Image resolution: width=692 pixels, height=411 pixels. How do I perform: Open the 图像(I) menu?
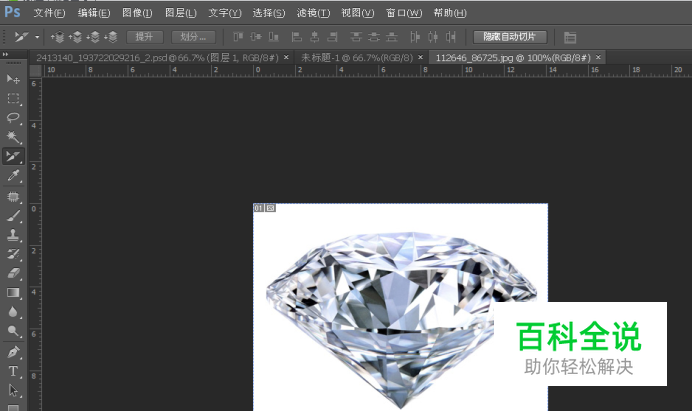(x=137, y=13)
